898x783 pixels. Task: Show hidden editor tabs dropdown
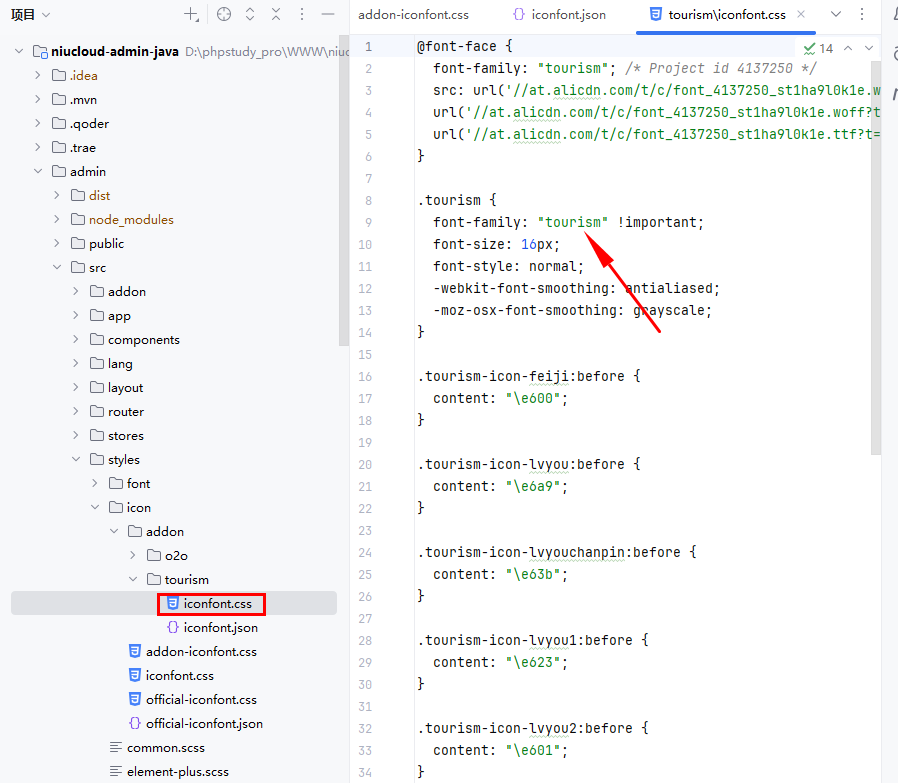point(836,14)
